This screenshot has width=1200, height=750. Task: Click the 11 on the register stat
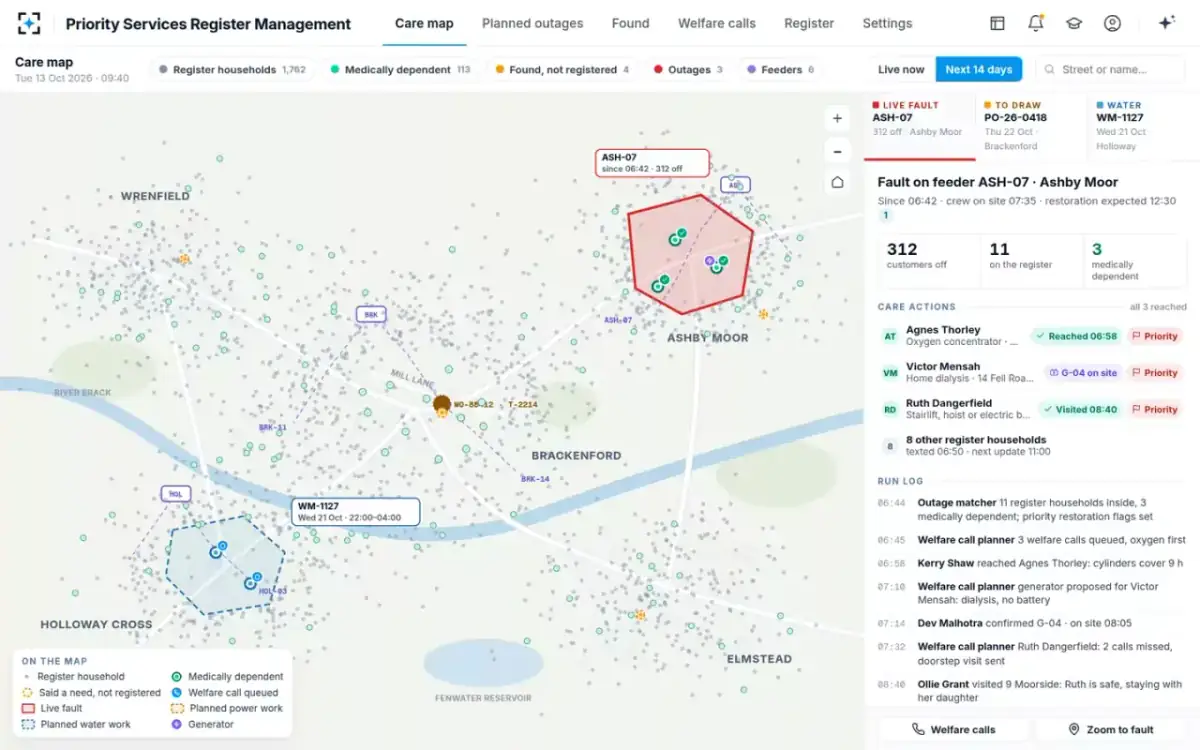(x=1032, y=261)
